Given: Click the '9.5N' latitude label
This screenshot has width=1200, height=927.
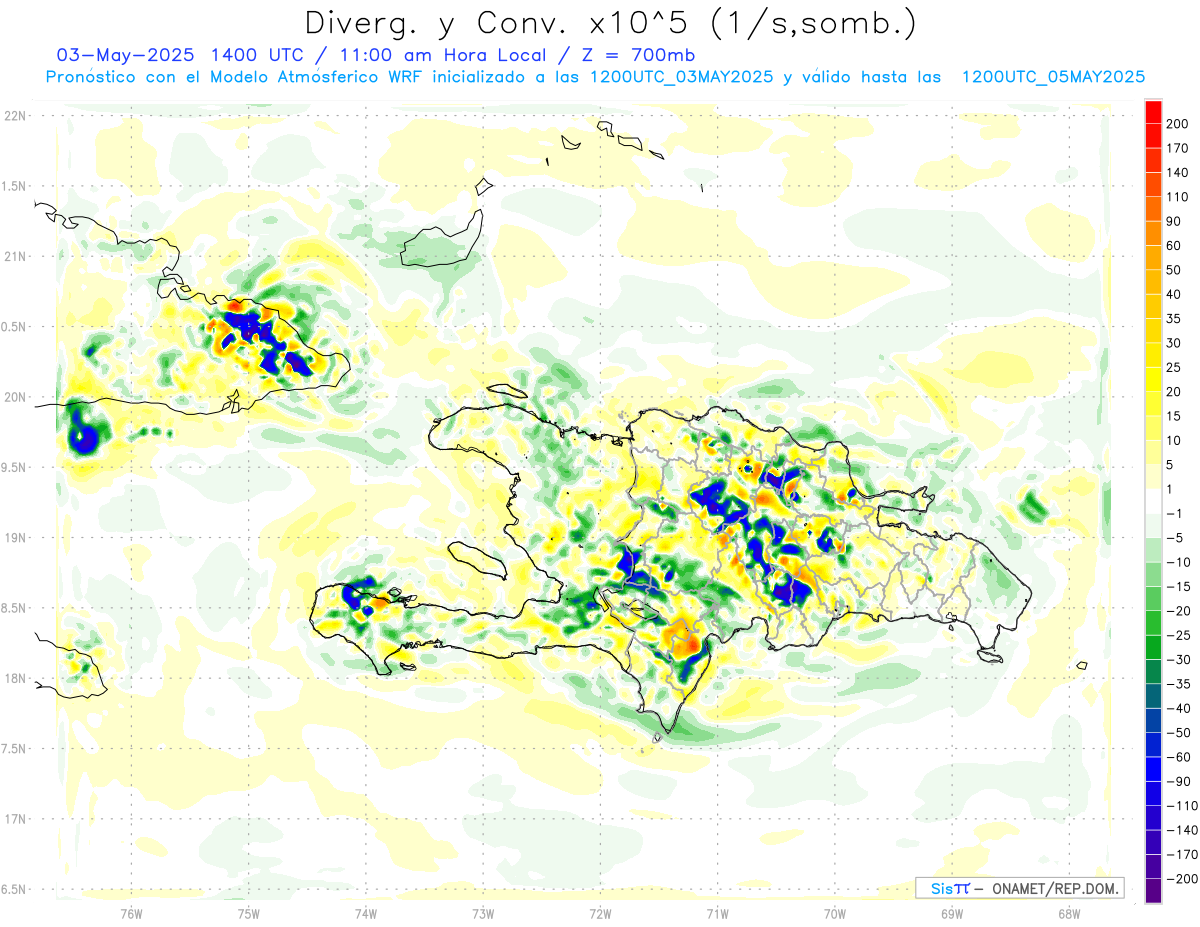Looking at the screenshot, I should pos(15,468).
